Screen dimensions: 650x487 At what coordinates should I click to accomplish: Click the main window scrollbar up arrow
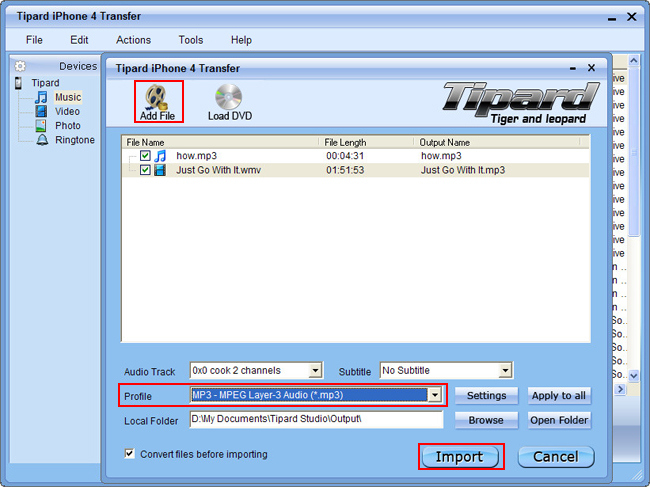(633, 61)
